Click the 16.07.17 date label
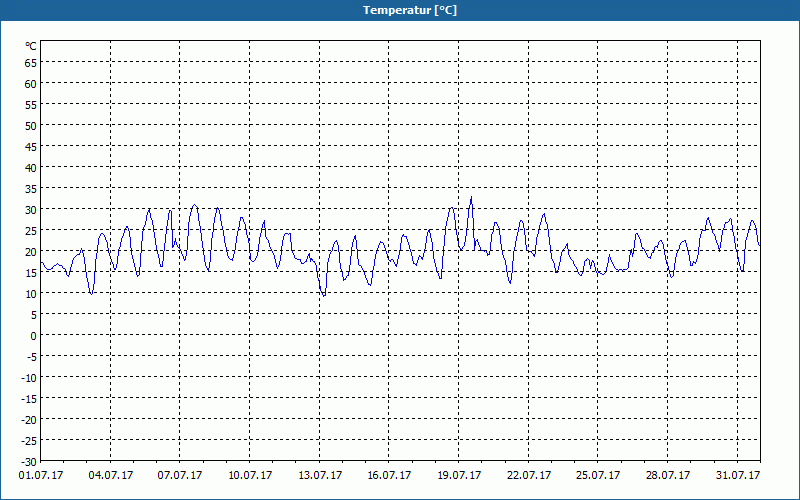This screenshot has width=800, height=500. [x=389, y=476]
